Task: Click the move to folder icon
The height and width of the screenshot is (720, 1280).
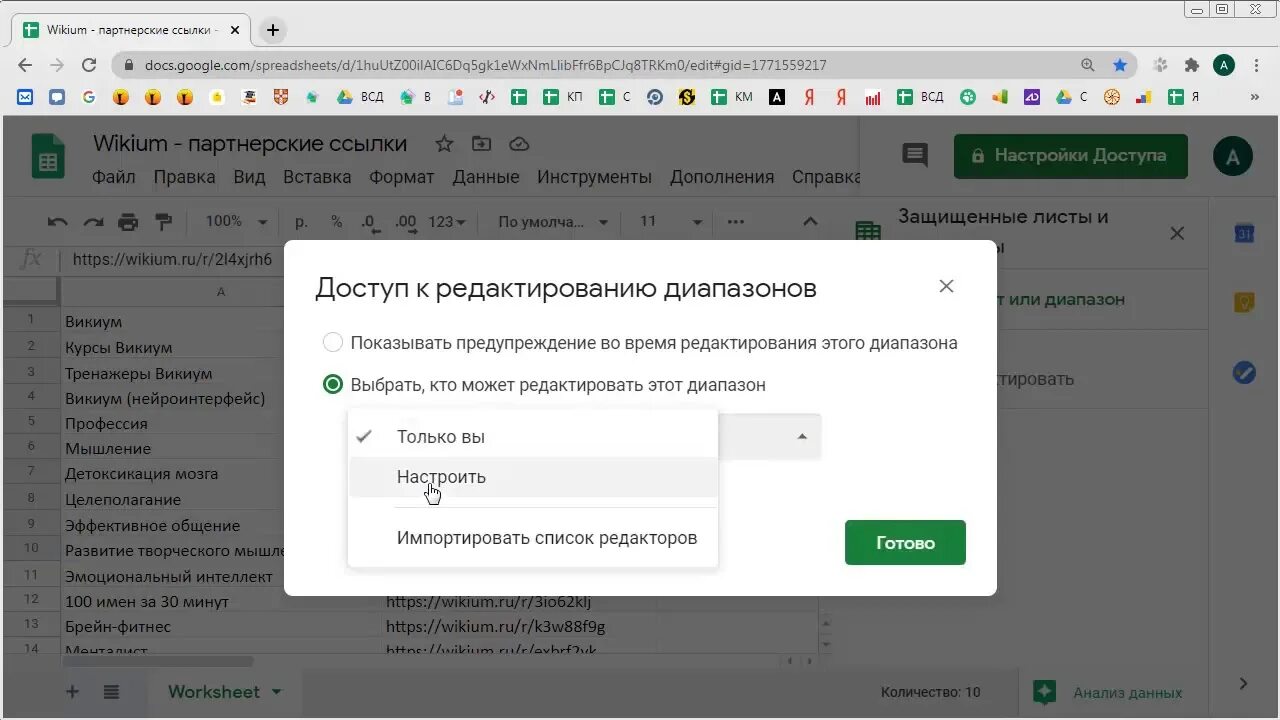Action: (482, 144)
